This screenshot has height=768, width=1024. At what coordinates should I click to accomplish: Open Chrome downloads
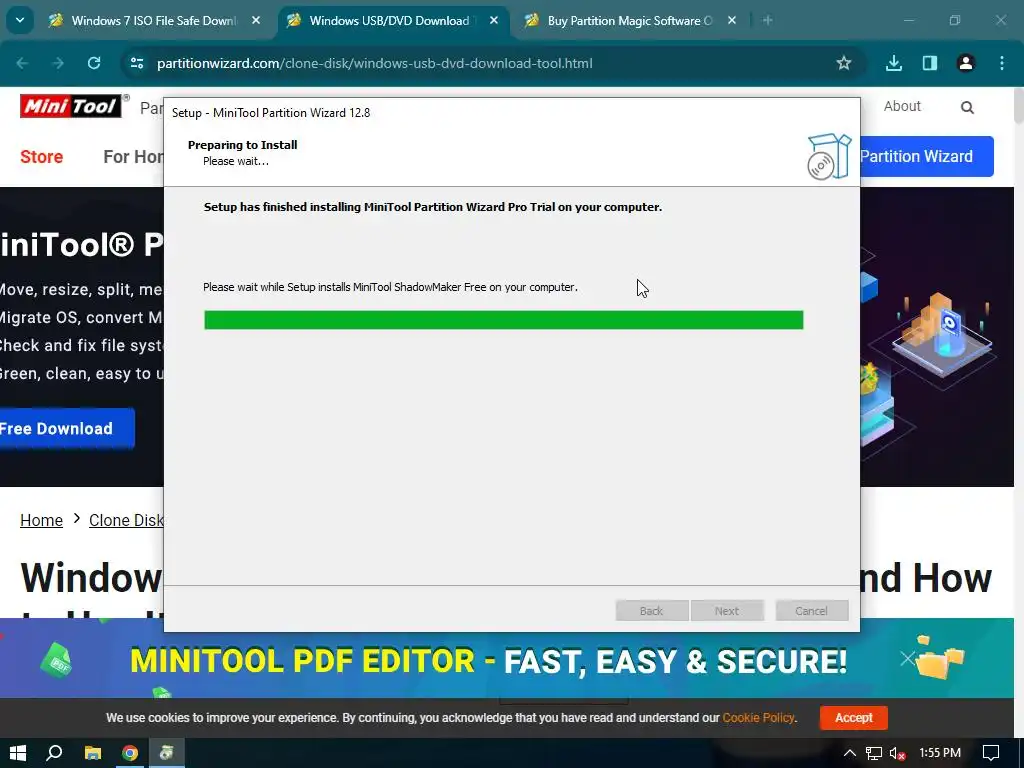click(x=894, y=63)
